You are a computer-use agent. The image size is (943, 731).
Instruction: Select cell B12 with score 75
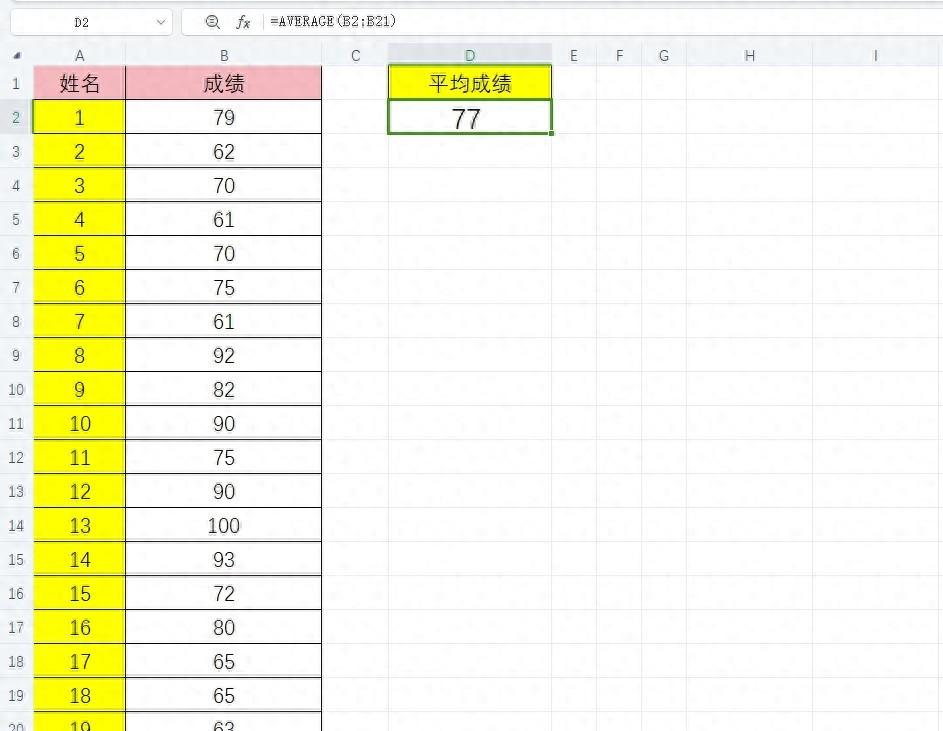tap(224, 457)
